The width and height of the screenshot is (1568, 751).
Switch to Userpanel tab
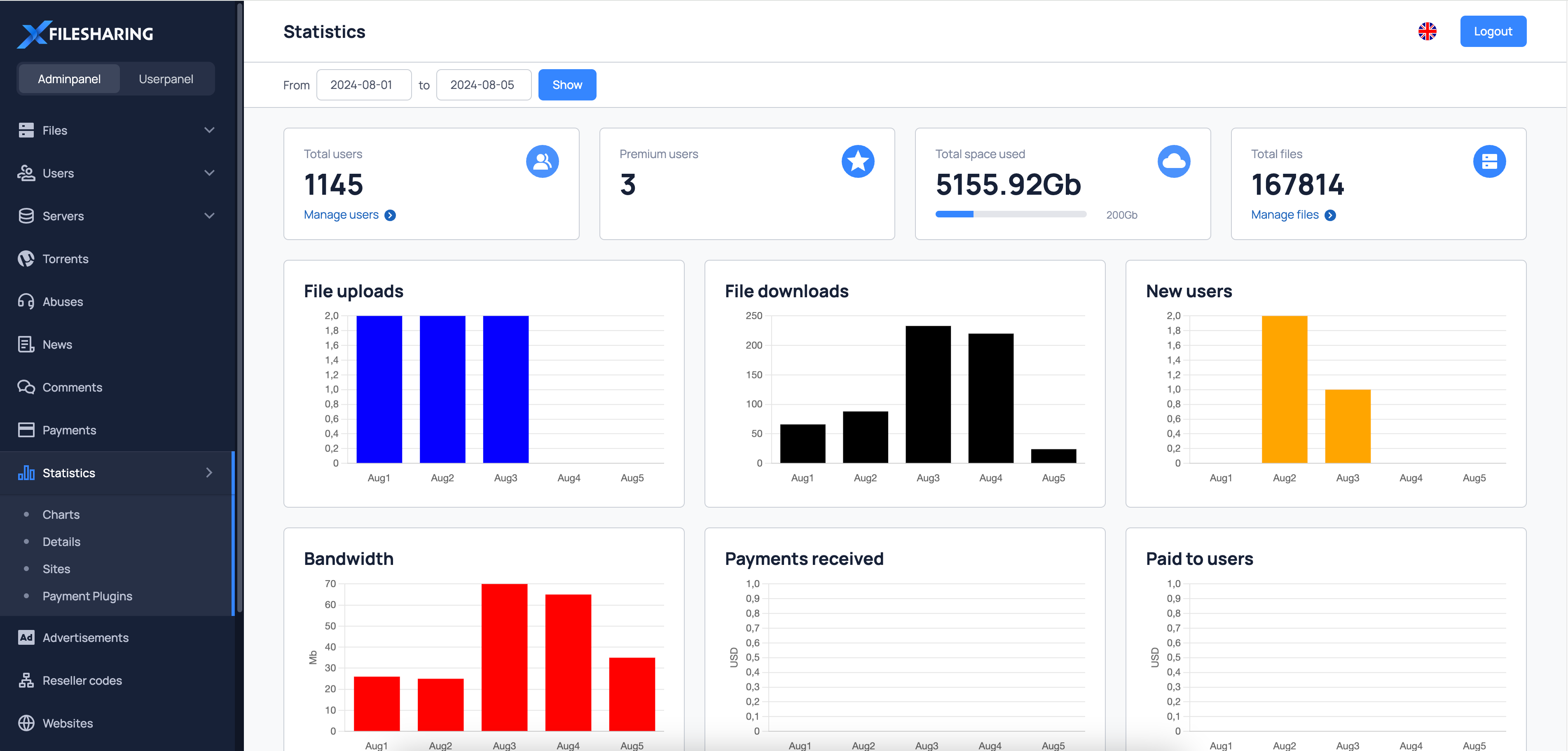(166, 78)
